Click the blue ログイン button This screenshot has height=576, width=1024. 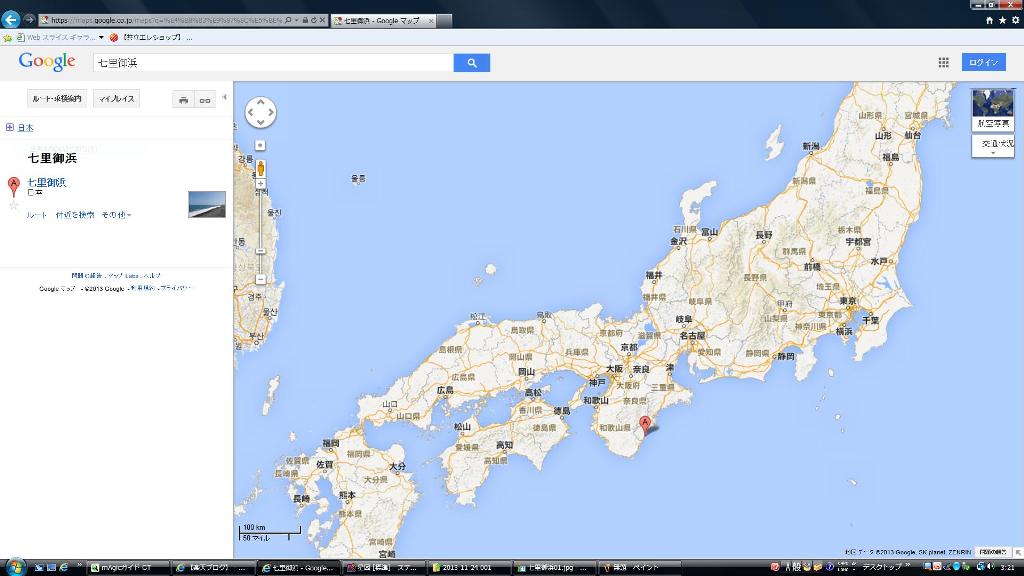click(983, 62)
